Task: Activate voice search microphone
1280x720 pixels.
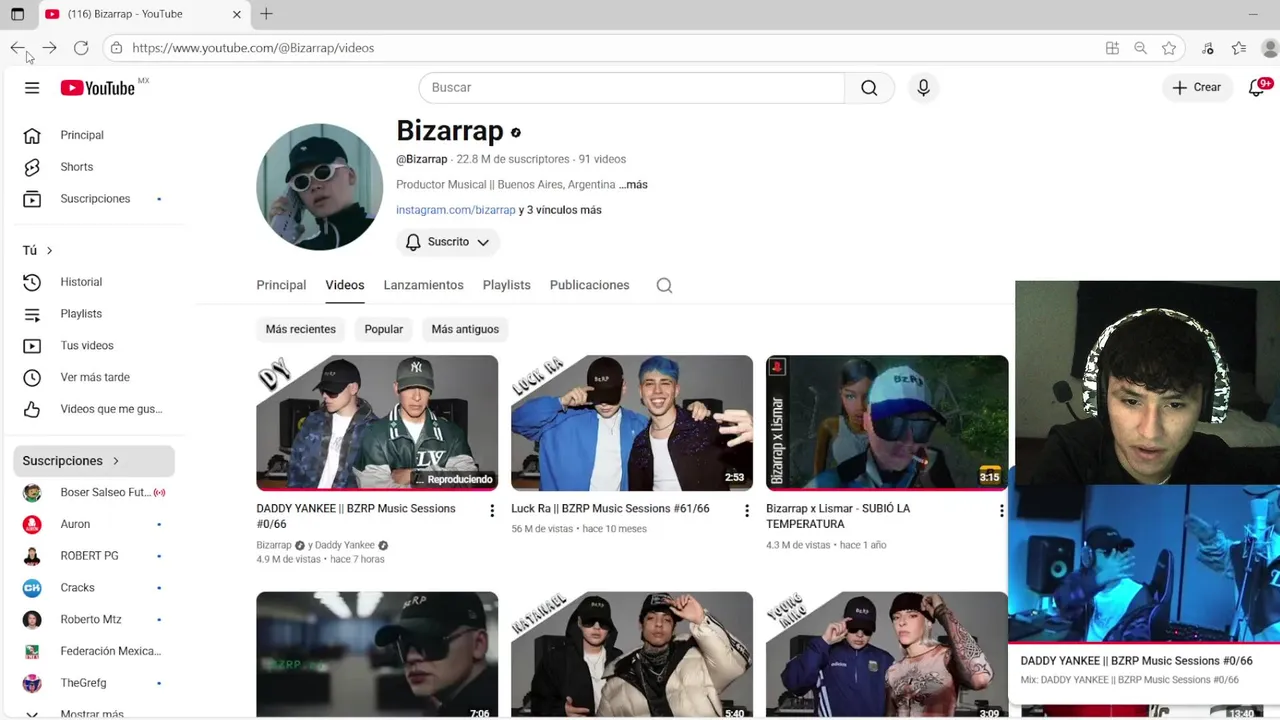Action: coord(923,88)
